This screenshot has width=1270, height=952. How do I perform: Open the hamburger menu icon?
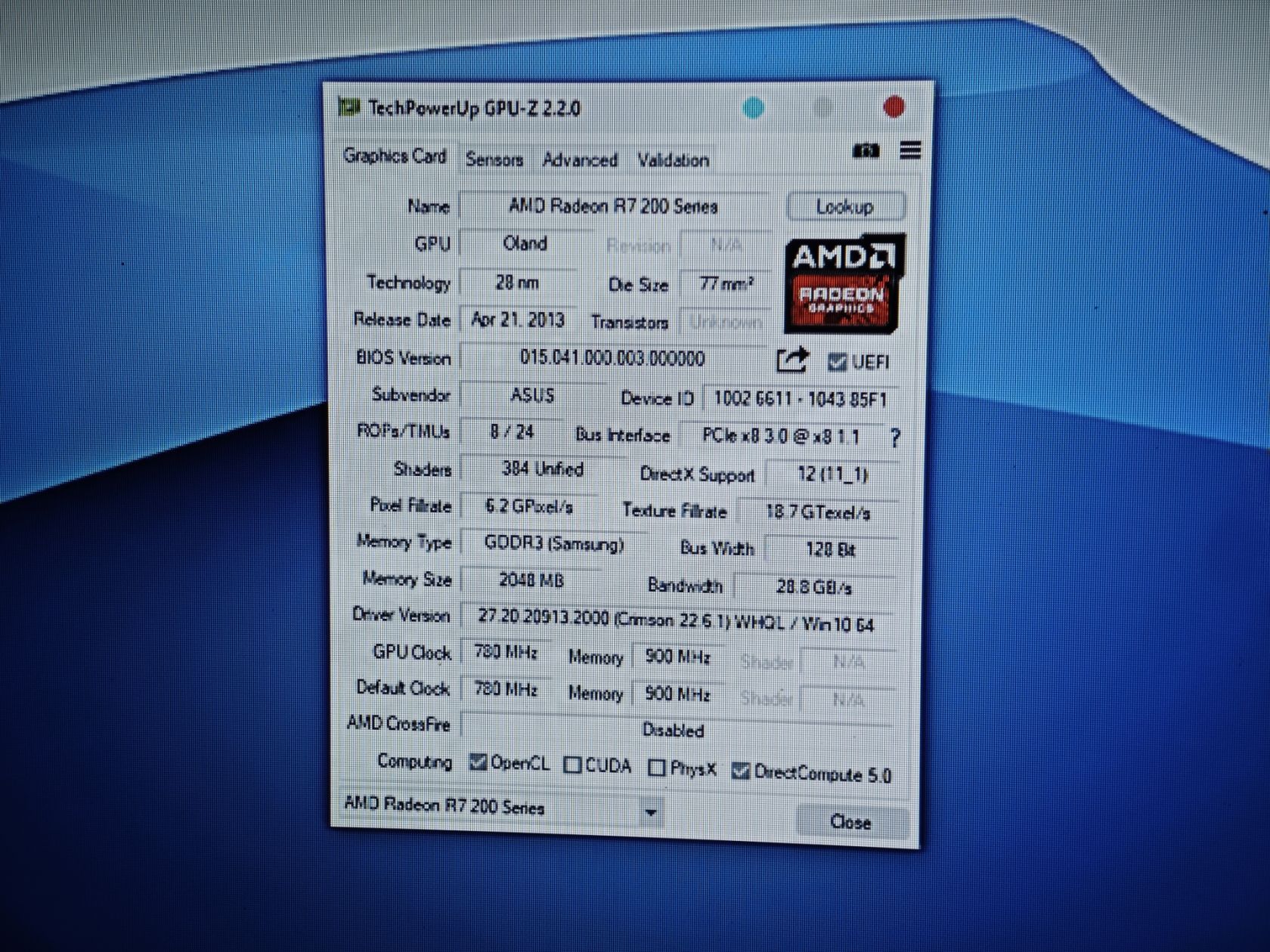tap(910, 150)
